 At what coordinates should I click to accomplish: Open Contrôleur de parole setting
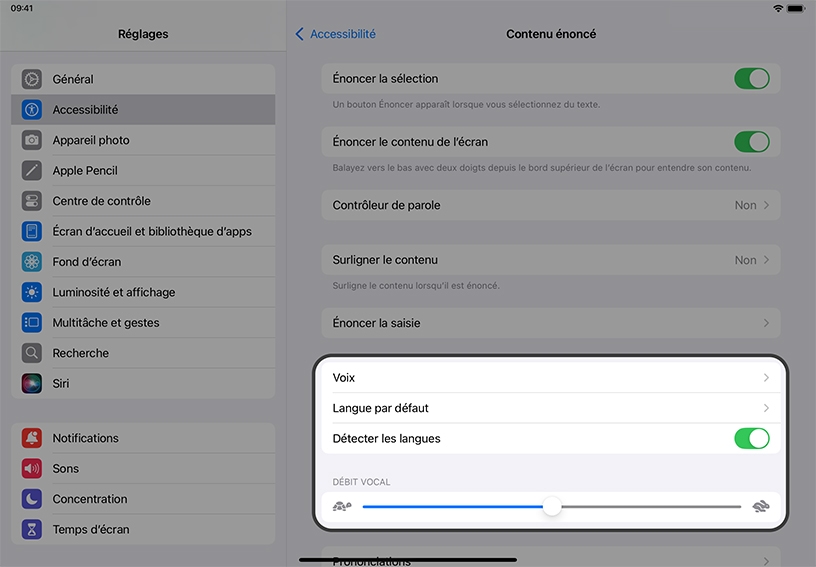pyautogui.click(x=551, y=205)
